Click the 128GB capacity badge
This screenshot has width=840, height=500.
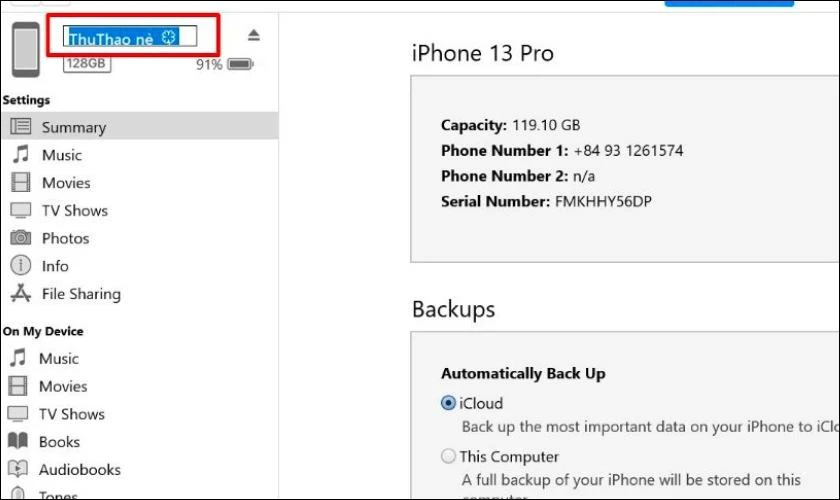pyautogui.click(x=87, y=64)
